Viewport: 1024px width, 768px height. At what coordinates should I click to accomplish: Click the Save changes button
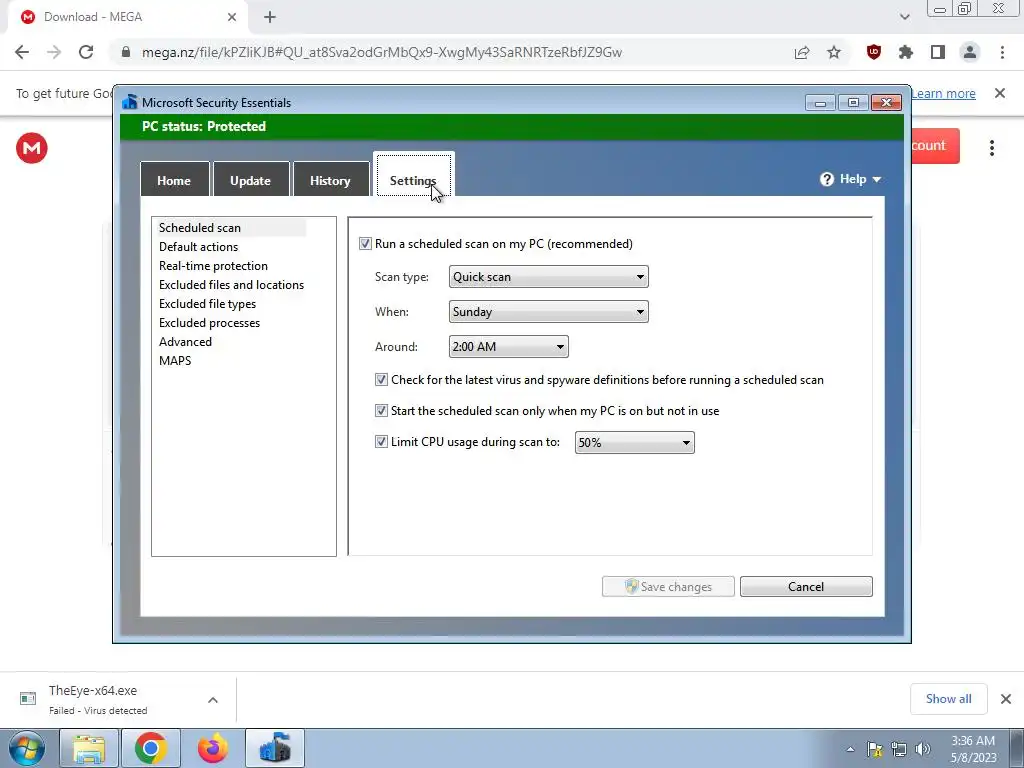pyautogui.click(x=668, y=586)
